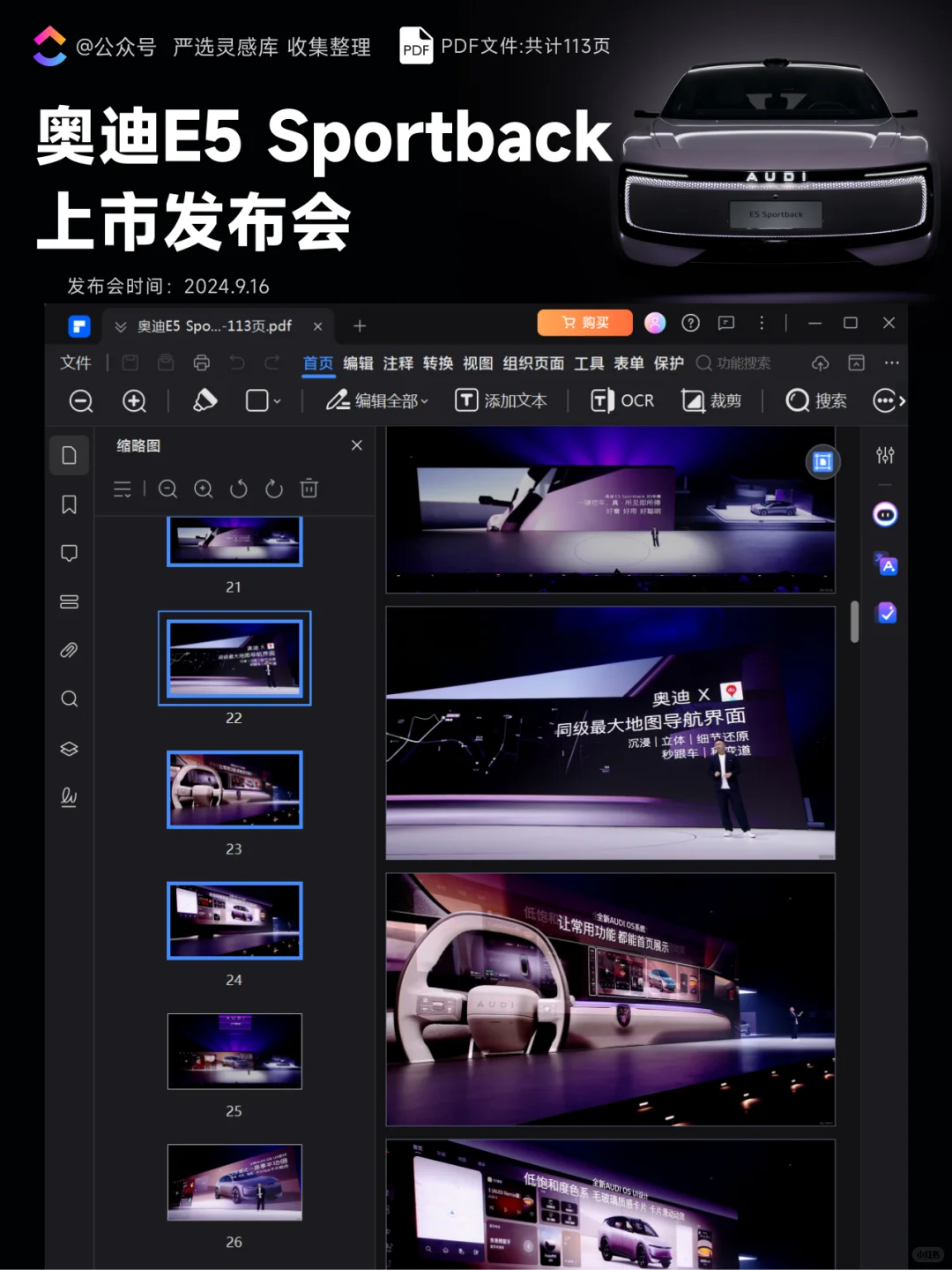Click the cloud upload icon
This screenshot has width=952, height=1270.
pos(821,363)
